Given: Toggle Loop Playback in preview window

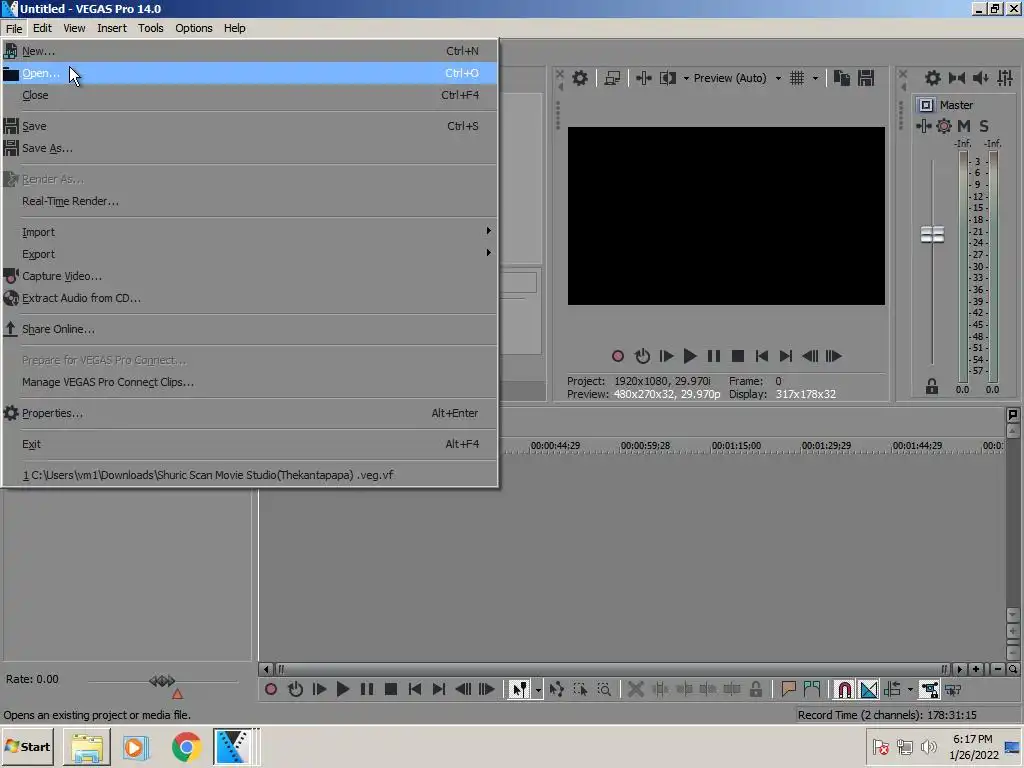Looking at the screenshot, I should pyautogui.click(x=643, y=356).
